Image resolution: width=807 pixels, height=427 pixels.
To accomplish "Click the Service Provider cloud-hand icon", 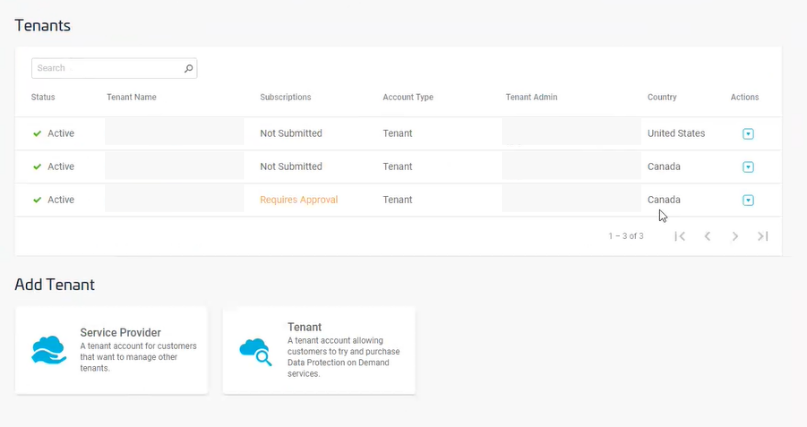I will click(x=48, y=349).
